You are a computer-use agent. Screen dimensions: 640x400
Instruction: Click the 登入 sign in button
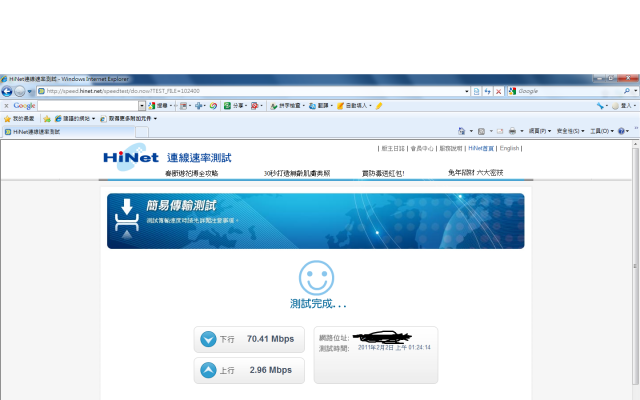click(623, 106)
